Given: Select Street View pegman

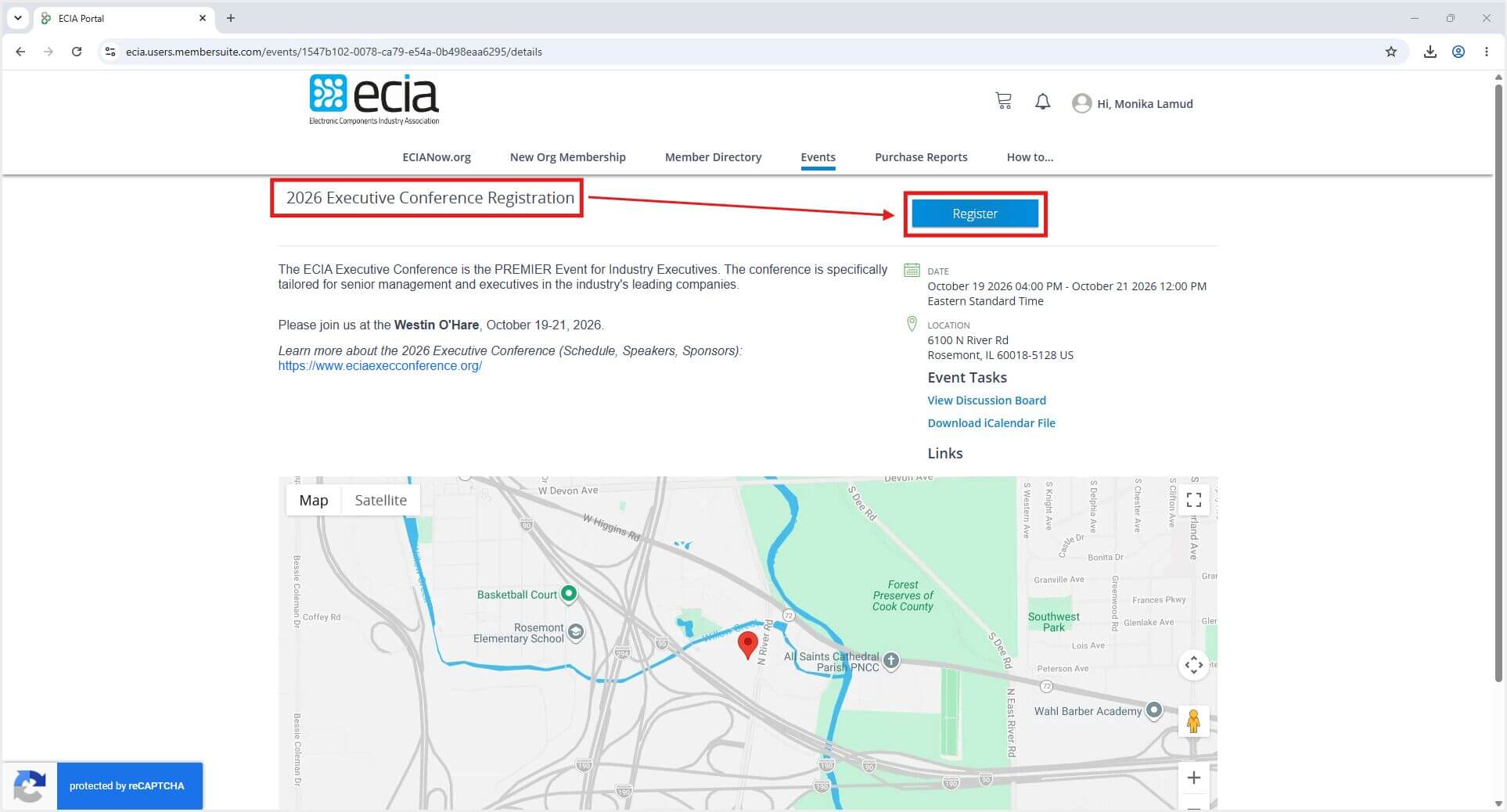Looking at the screenshot, I should pyautogui.click(x=1193, y=720).
